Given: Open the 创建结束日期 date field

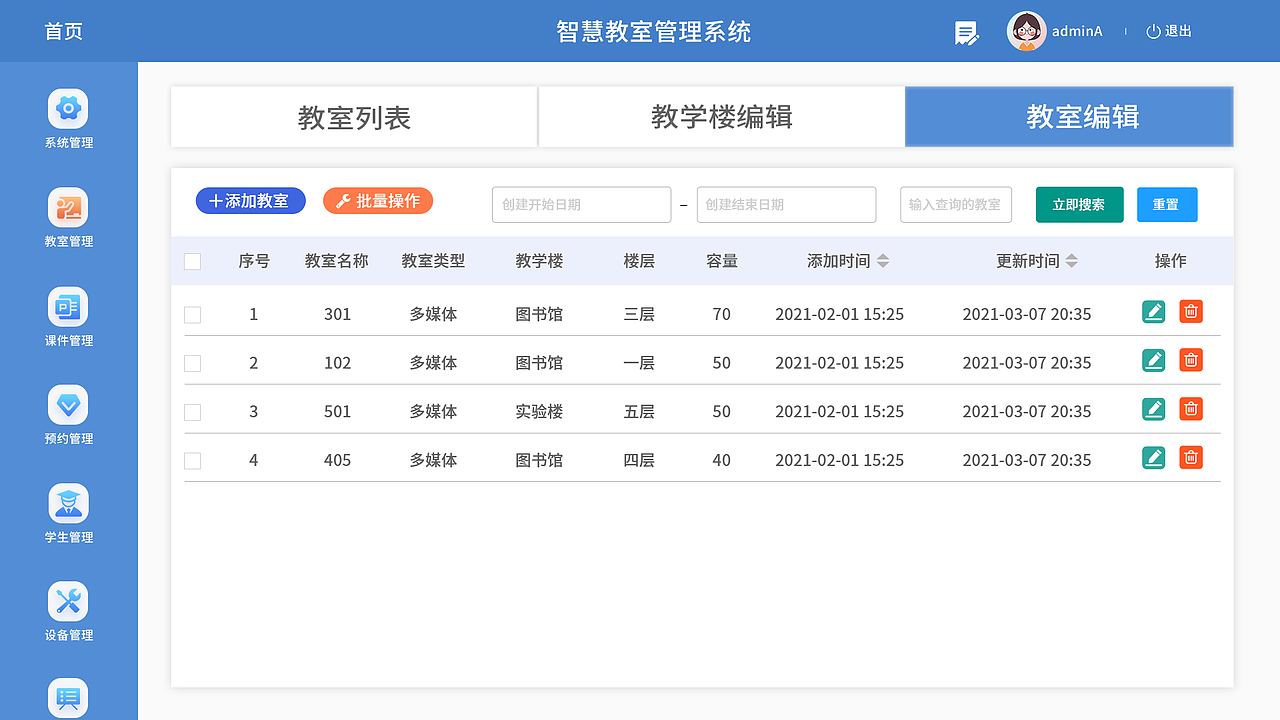Looking at the screenshot, I should [787, 205].
